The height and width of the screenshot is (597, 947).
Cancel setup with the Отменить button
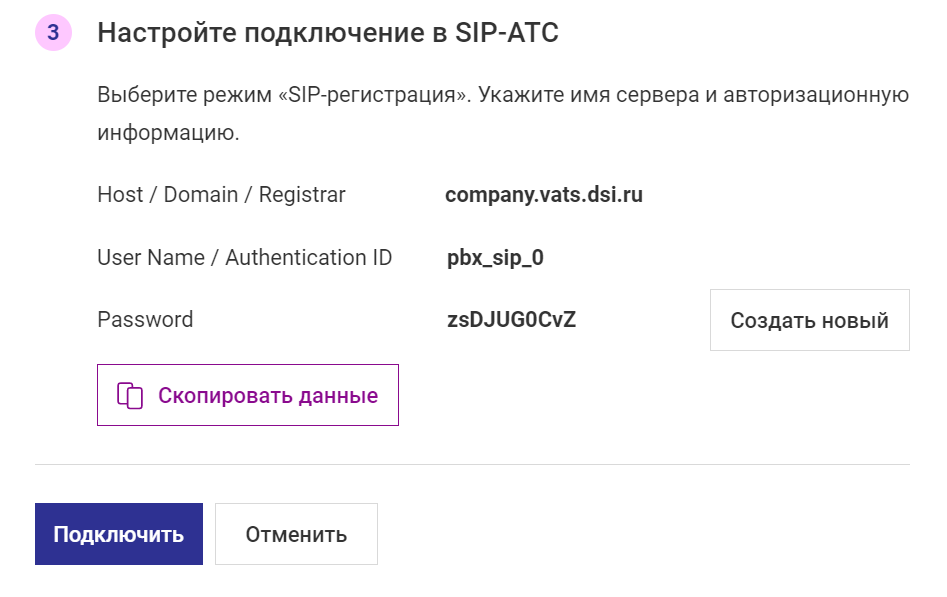click(x=296, y=534)
